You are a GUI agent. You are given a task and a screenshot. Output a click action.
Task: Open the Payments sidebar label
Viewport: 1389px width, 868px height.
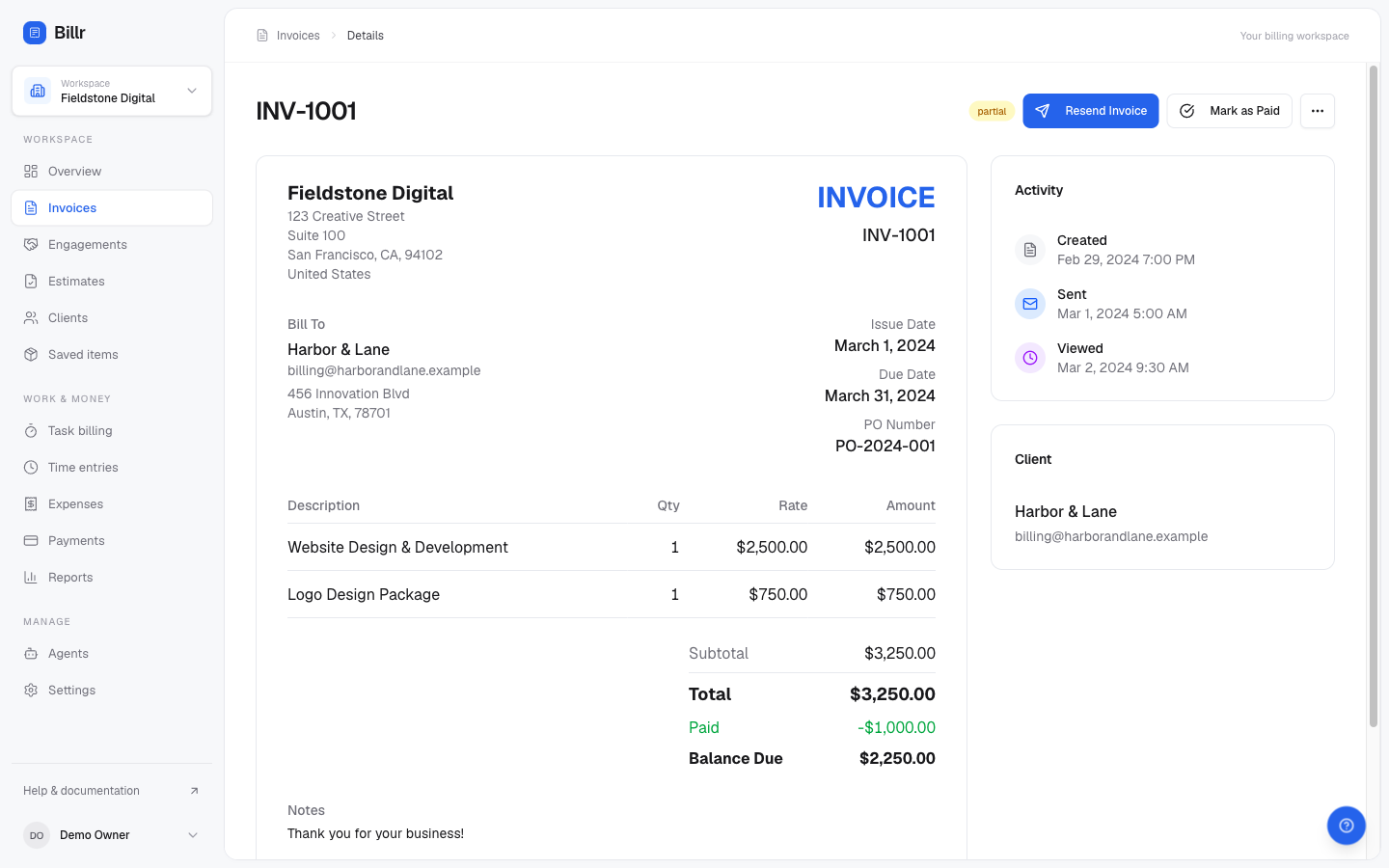(x=76, y=541)
